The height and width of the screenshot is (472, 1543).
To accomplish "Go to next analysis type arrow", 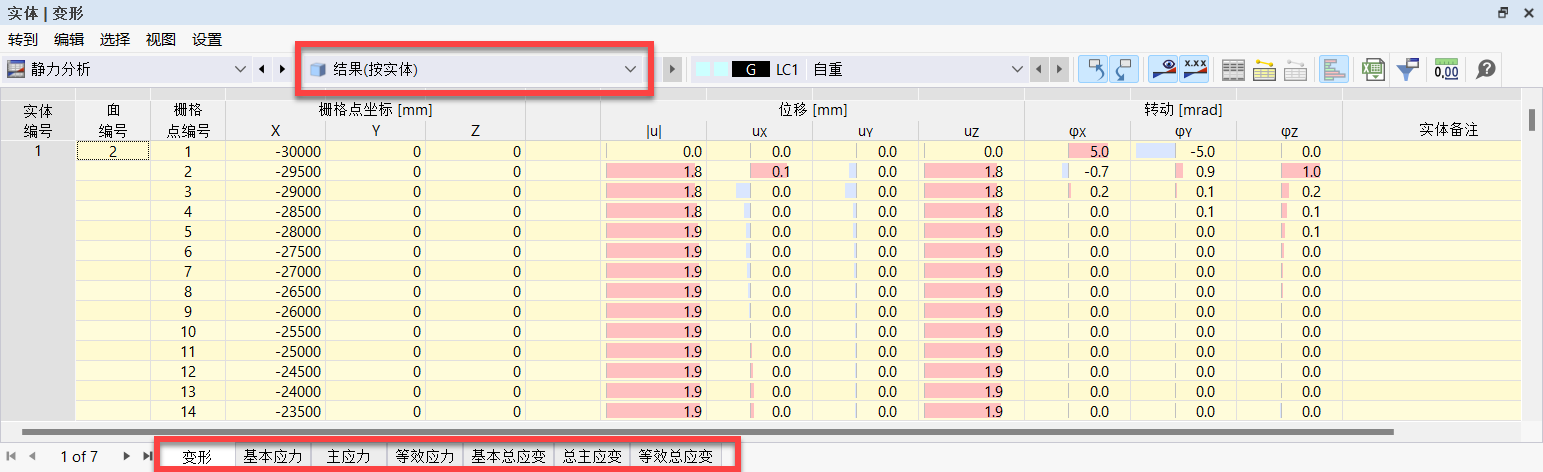I will pos(283,69).
